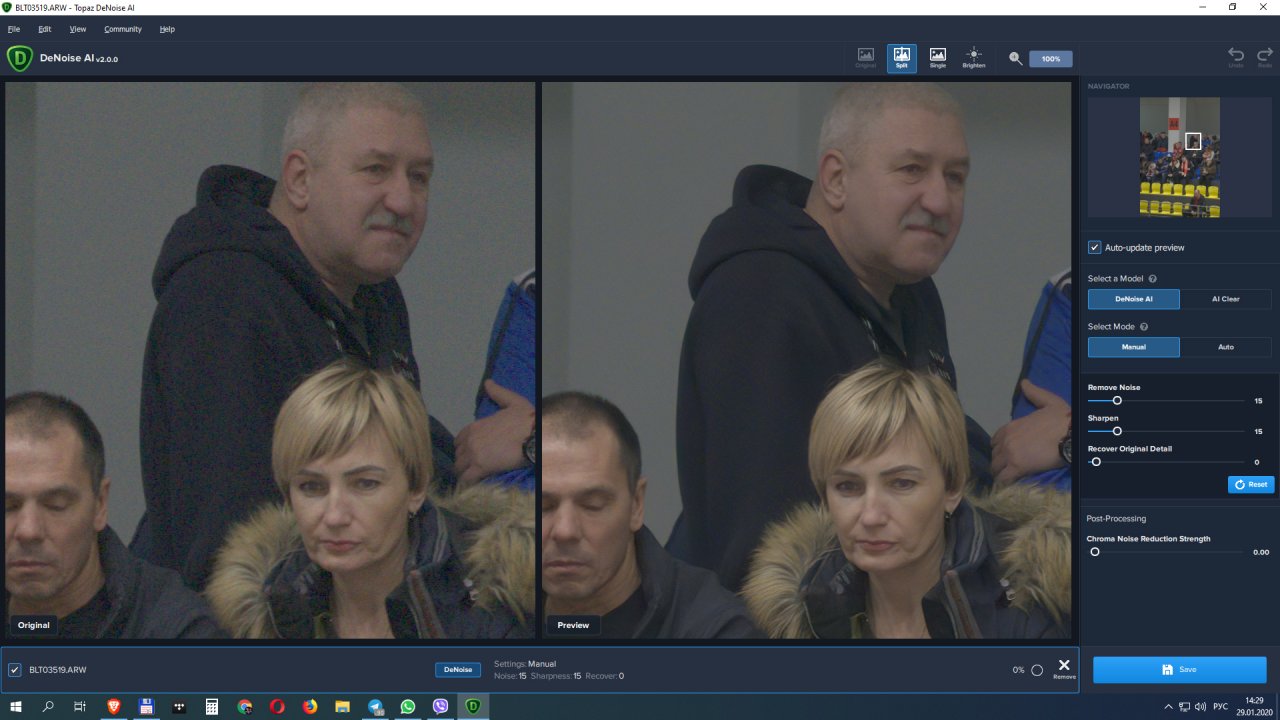
Task: Click the help icon next to Select a Model
Action: [x=1153, y=279]
